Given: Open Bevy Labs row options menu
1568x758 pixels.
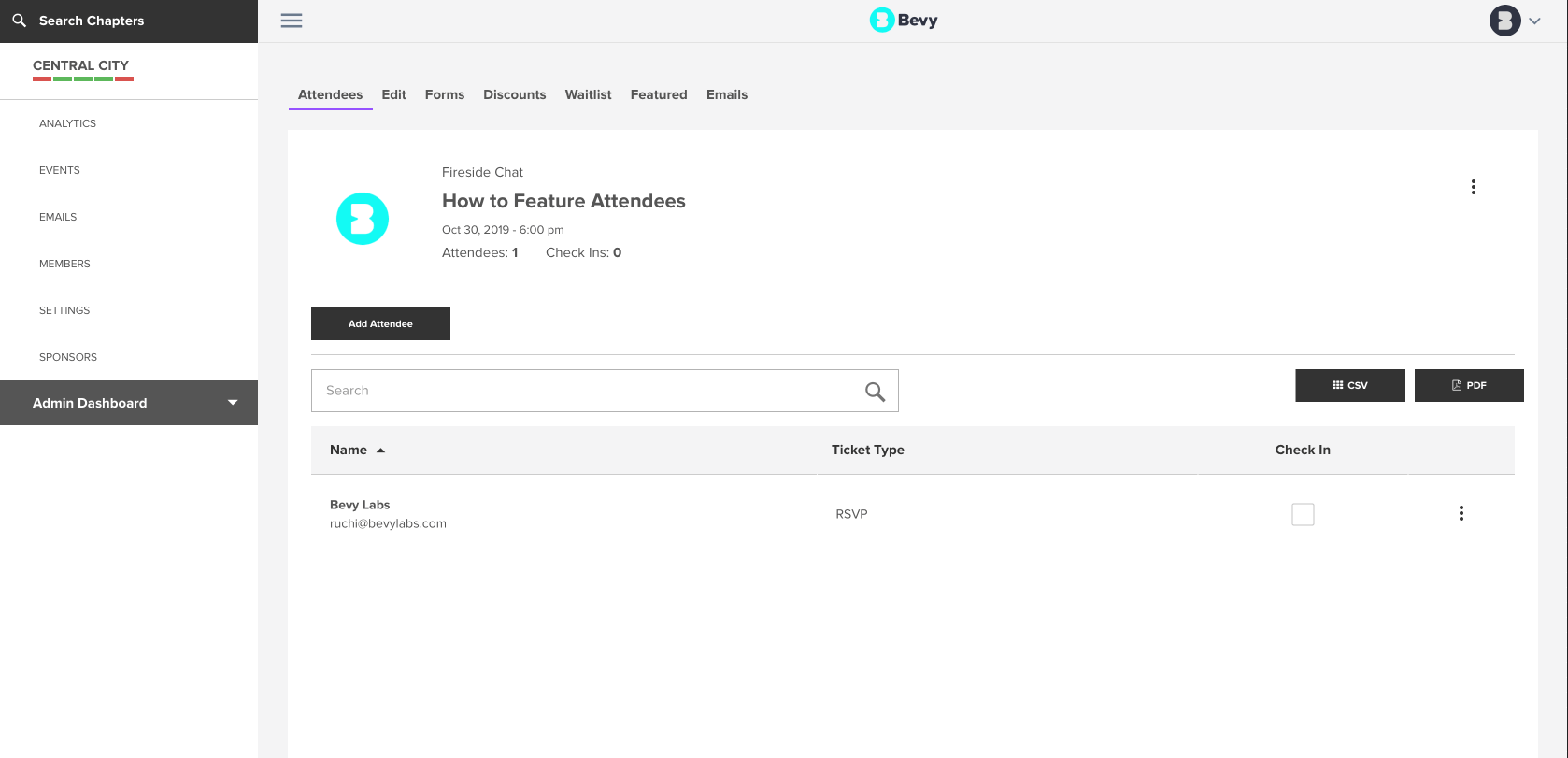Looking at the screenshot, I should coord(1461,513).
